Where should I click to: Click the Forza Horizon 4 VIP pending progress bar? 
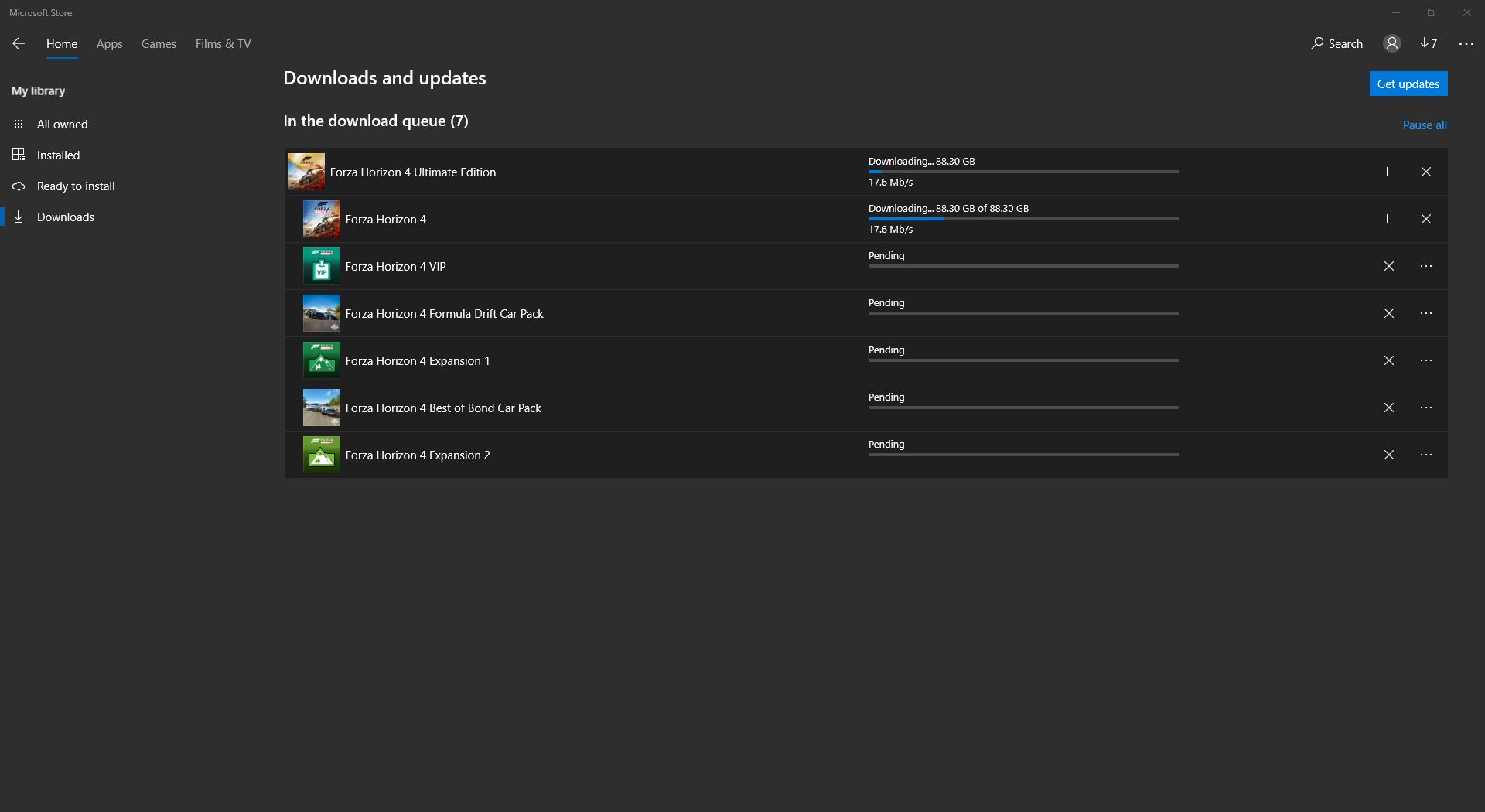[1023, 266]
